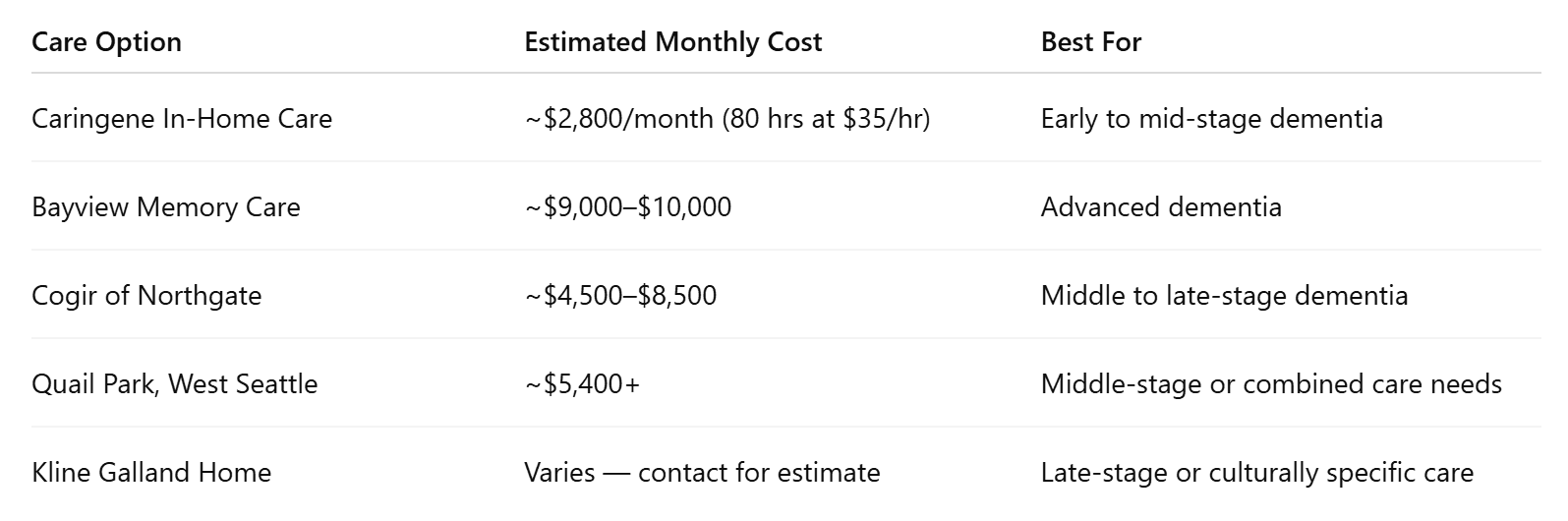Click the ~$2,800/month cost cell
This screenshot has width=1568, height=521.
coord(726,119)
